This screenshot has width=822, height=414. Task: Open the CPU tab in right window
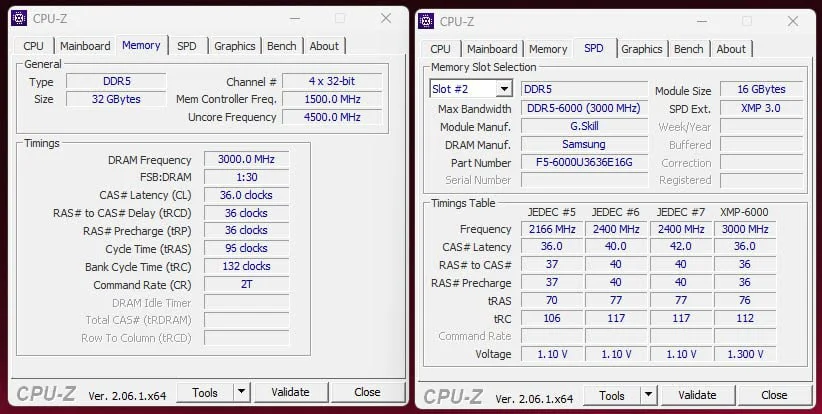440,49
